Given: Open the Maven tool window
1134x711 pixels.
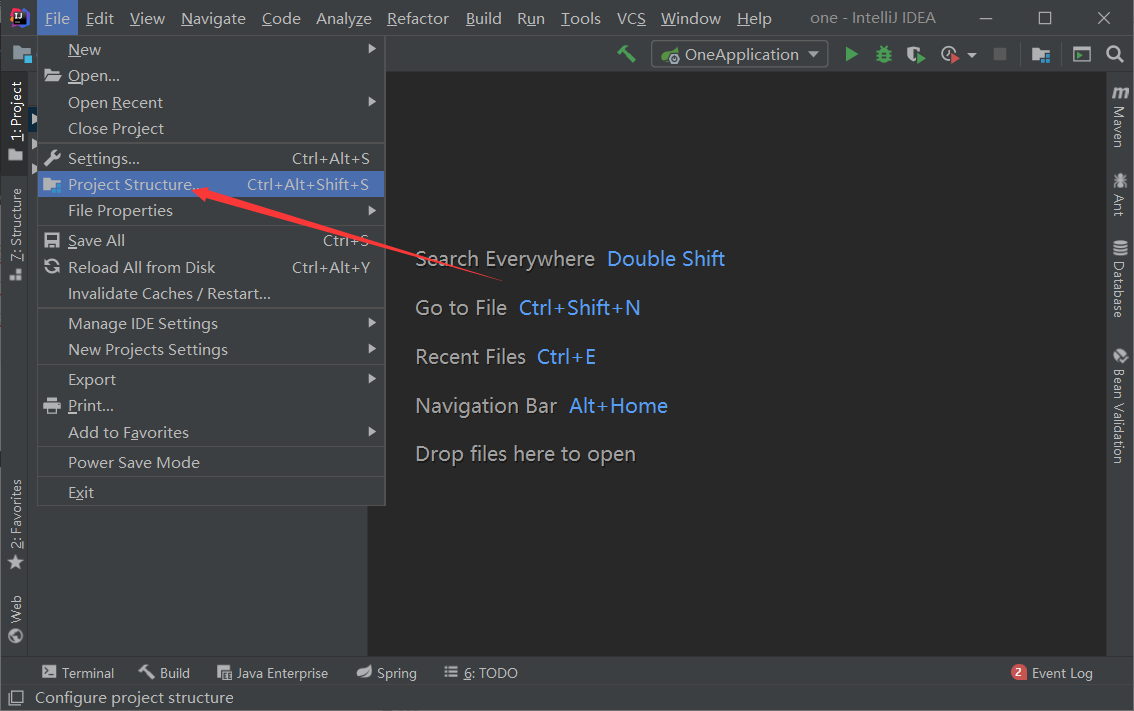Looking at the screenshot, I should coord(1120,116).
